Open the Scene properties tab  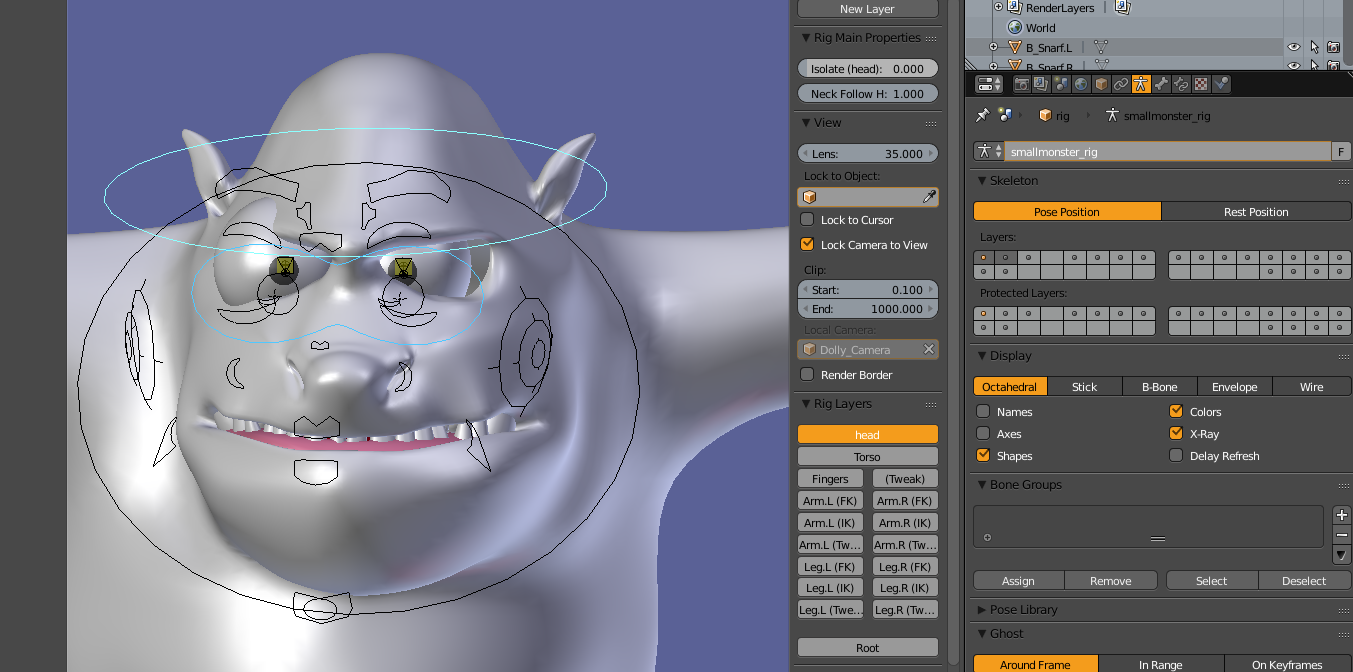coord(1061,85)
